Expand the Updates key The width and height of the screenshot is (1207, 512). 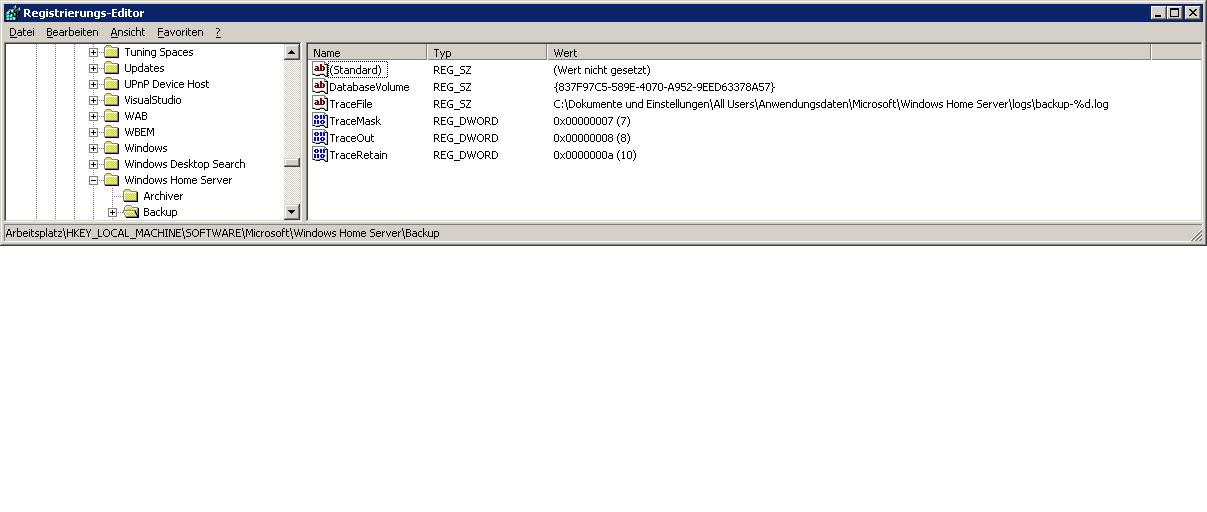[x=94, y=68]
